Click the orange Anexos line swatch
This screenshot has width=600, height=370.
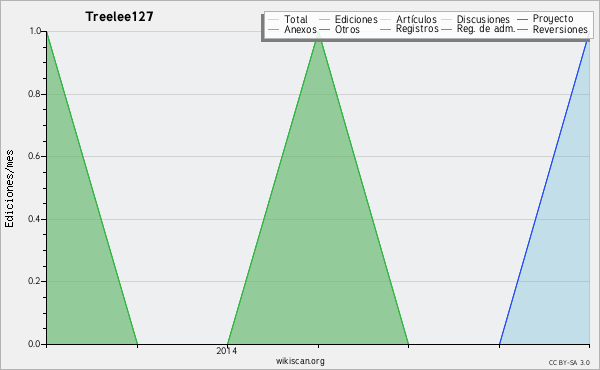point(273,30)
